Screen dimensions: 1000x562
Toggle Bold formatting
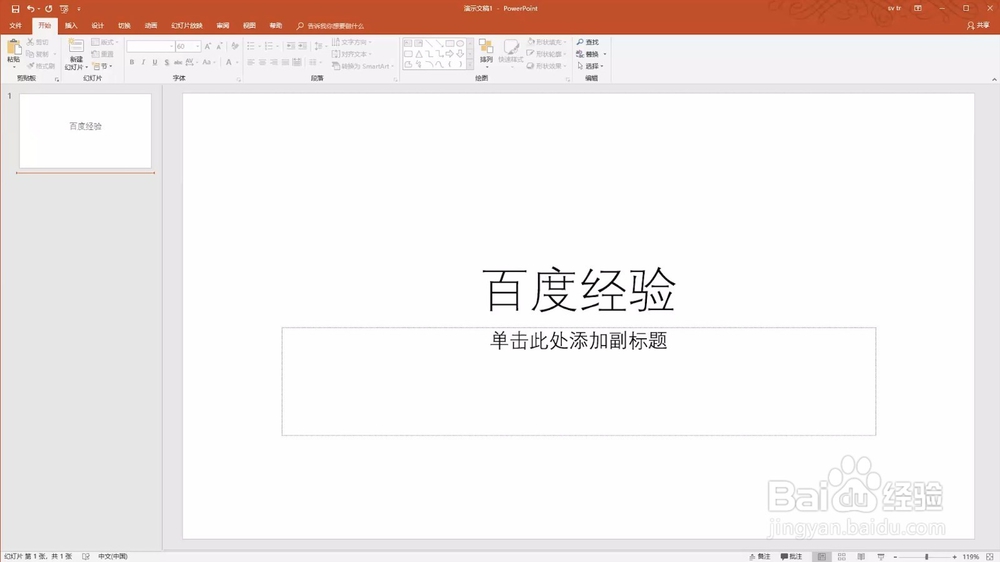coord(132,63)
